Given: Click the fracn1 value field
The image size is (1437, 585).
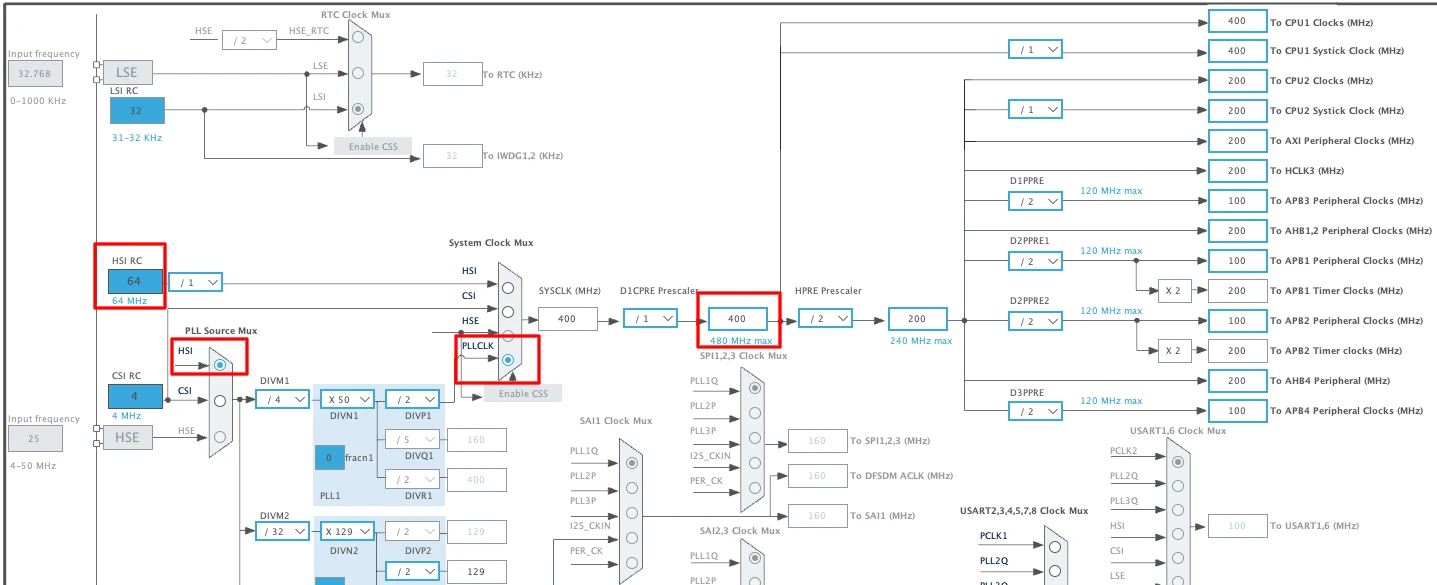Looking at the screenshot, I should tap(329, 458).
